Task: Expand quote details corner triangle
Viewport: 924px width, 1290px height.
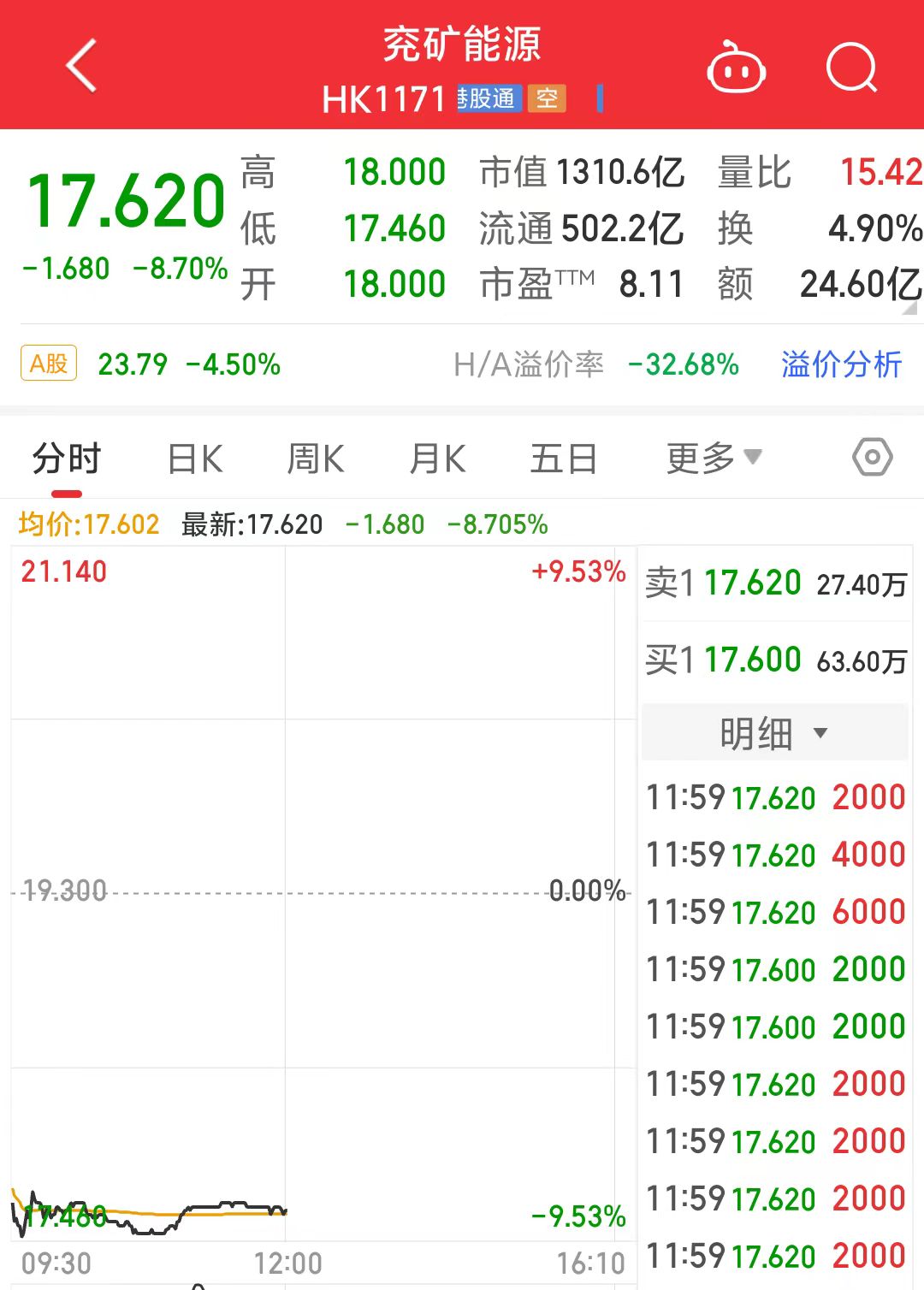Action: point(909,307)
